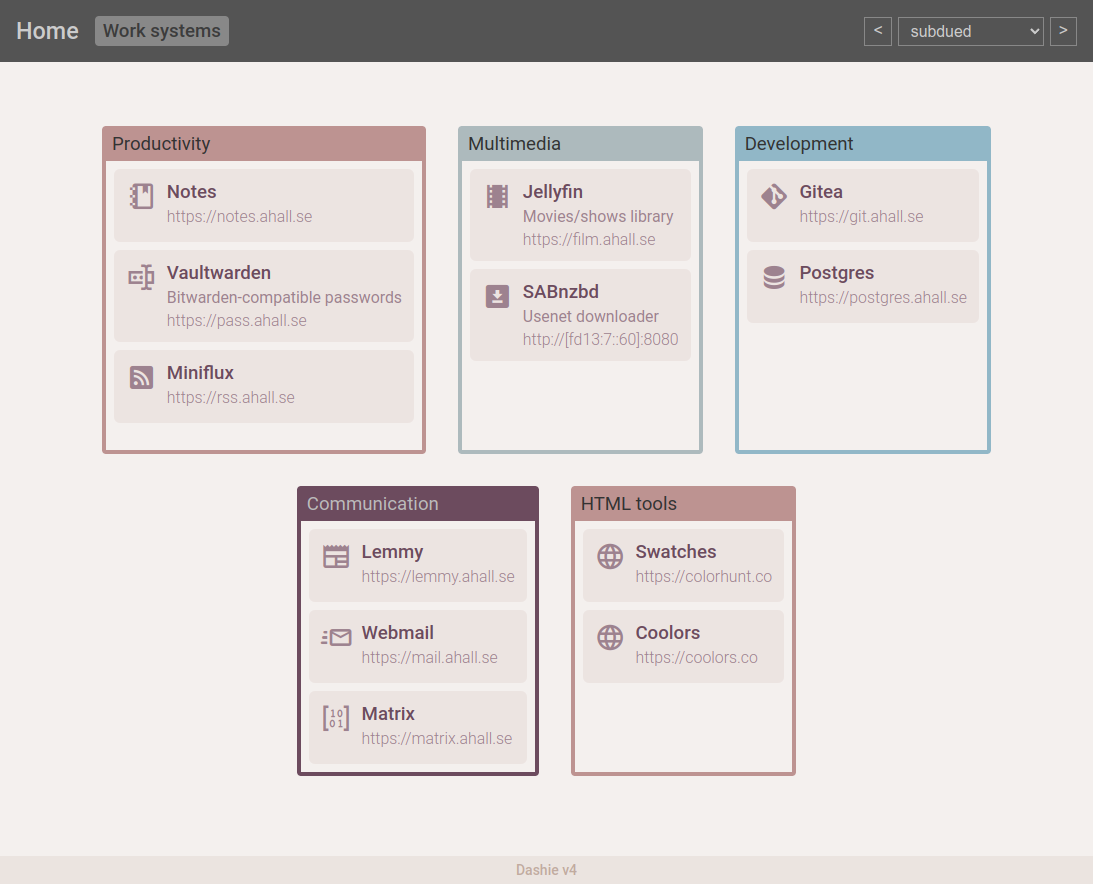Open the https://lemmy.ahall.se link
Viewport: 1093px width, 884px height.
tap(438, 576)
